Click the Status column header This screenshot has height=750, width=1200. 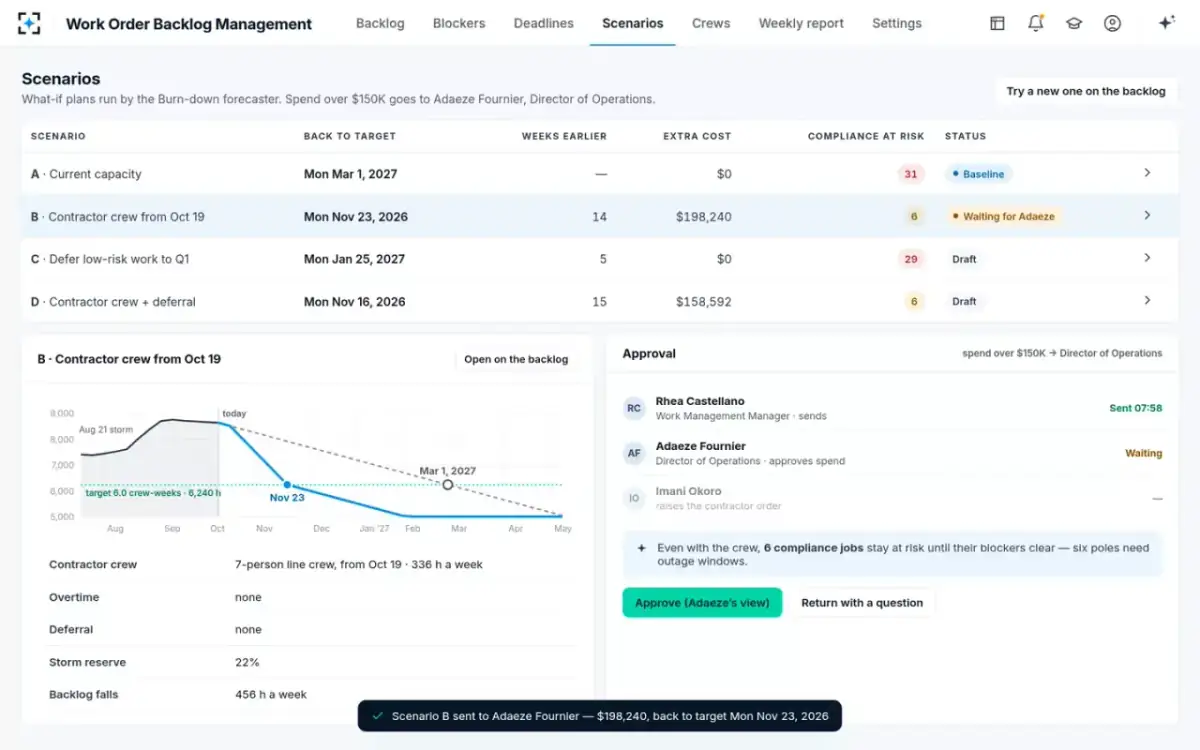(965, 136)
